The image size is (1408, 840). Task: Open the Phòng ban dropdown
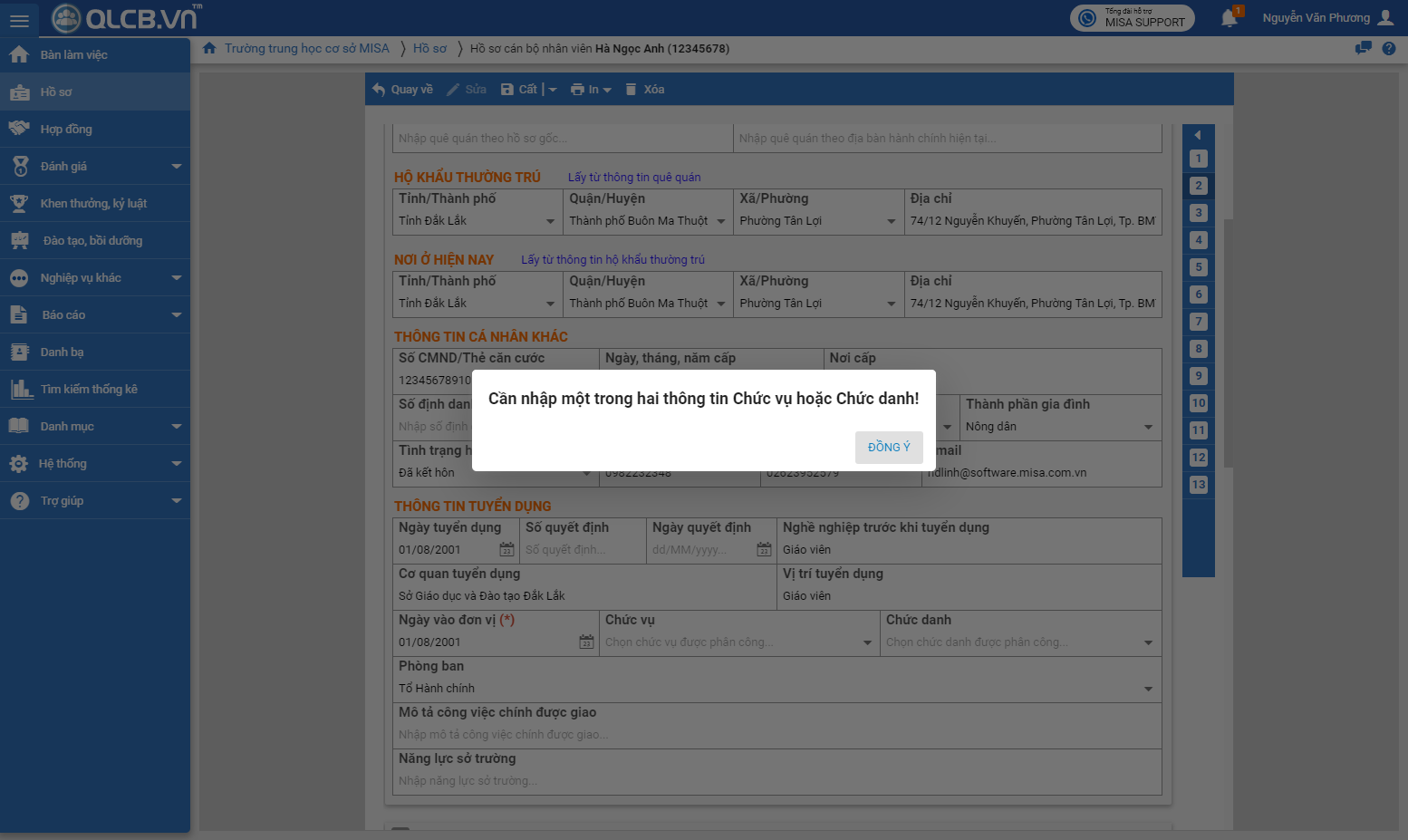tap(1148, 689)
